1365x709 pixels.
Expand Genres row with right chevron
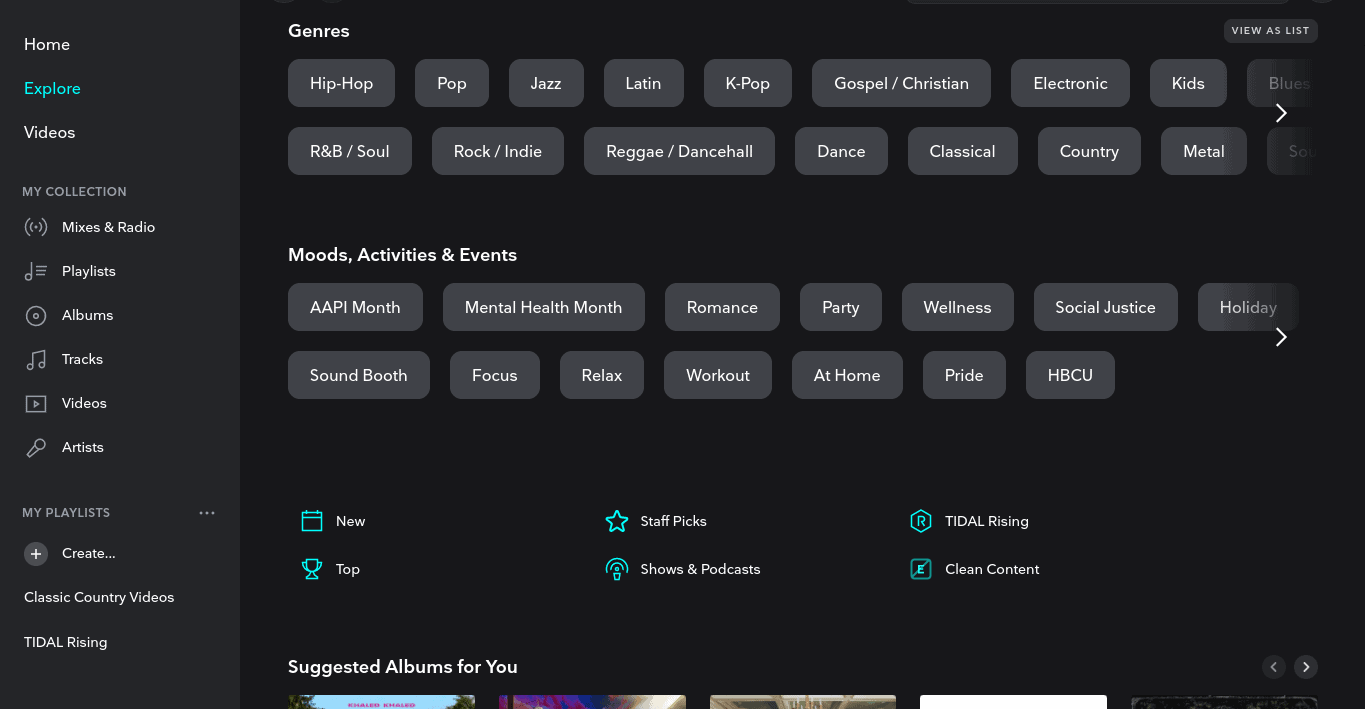click(x=1281, y=113)
